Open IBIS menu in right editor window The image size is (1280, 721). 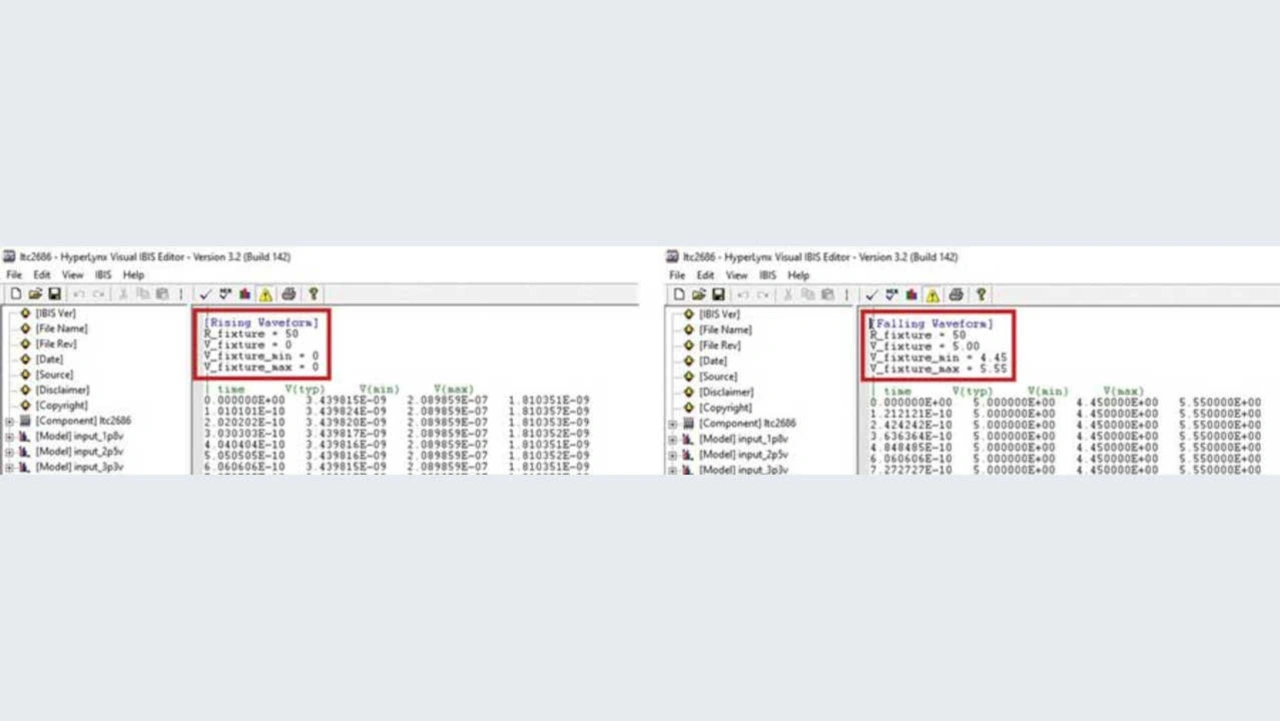767,275
